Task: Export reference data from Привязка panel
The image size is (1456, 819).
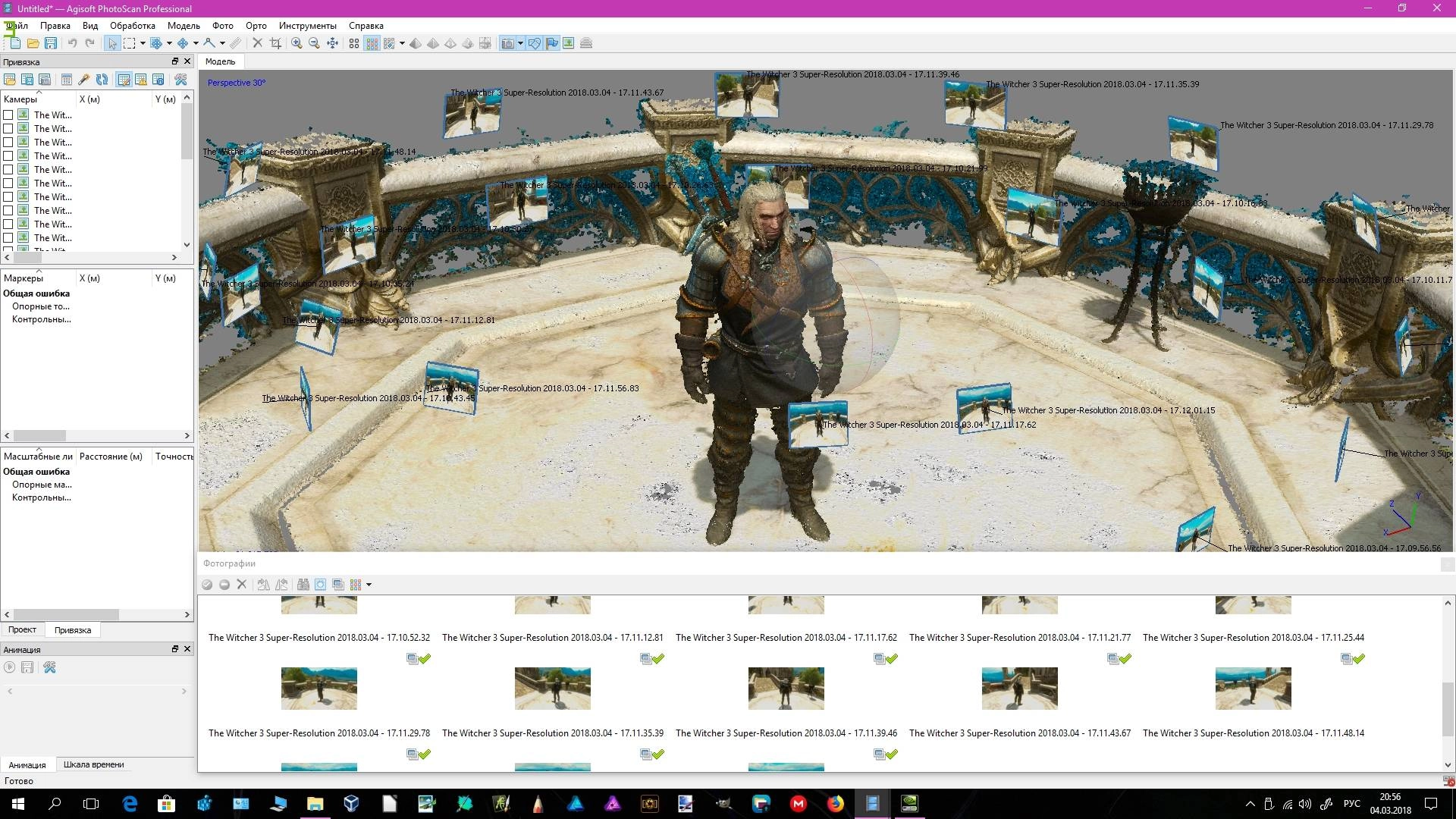Action: tap(27, 79)
